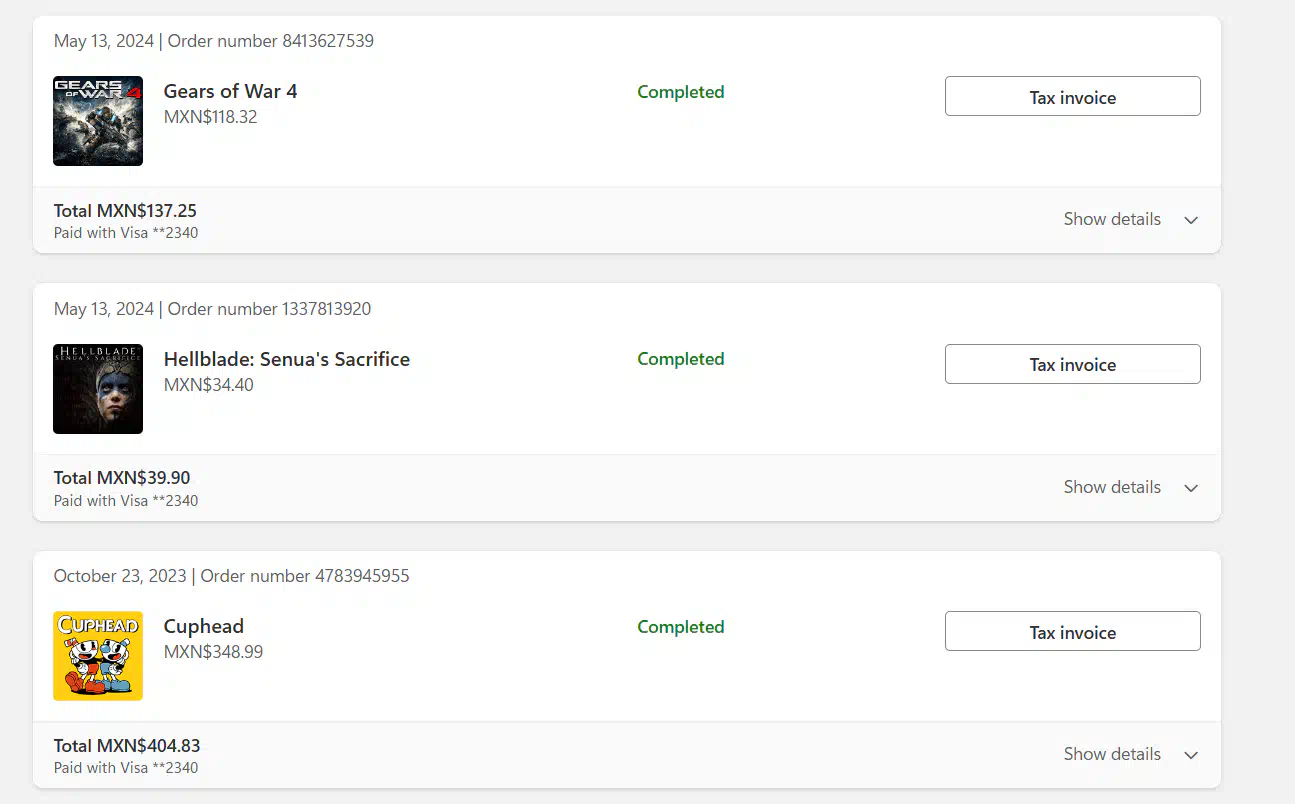Show details of the MXN$404.83 order

[x=1112, y=754]
